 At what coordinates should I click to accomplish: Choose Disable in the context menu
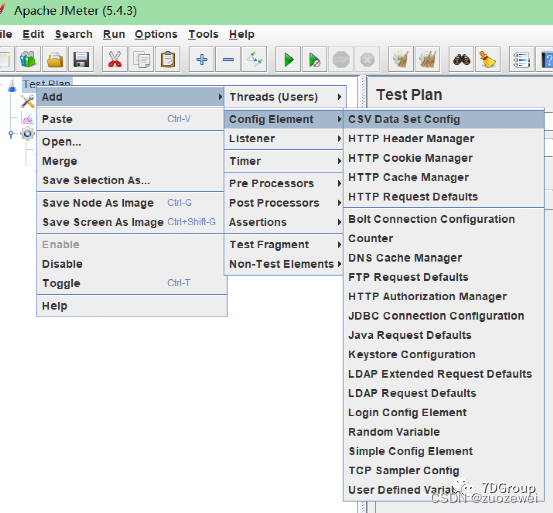pos(131,264)
